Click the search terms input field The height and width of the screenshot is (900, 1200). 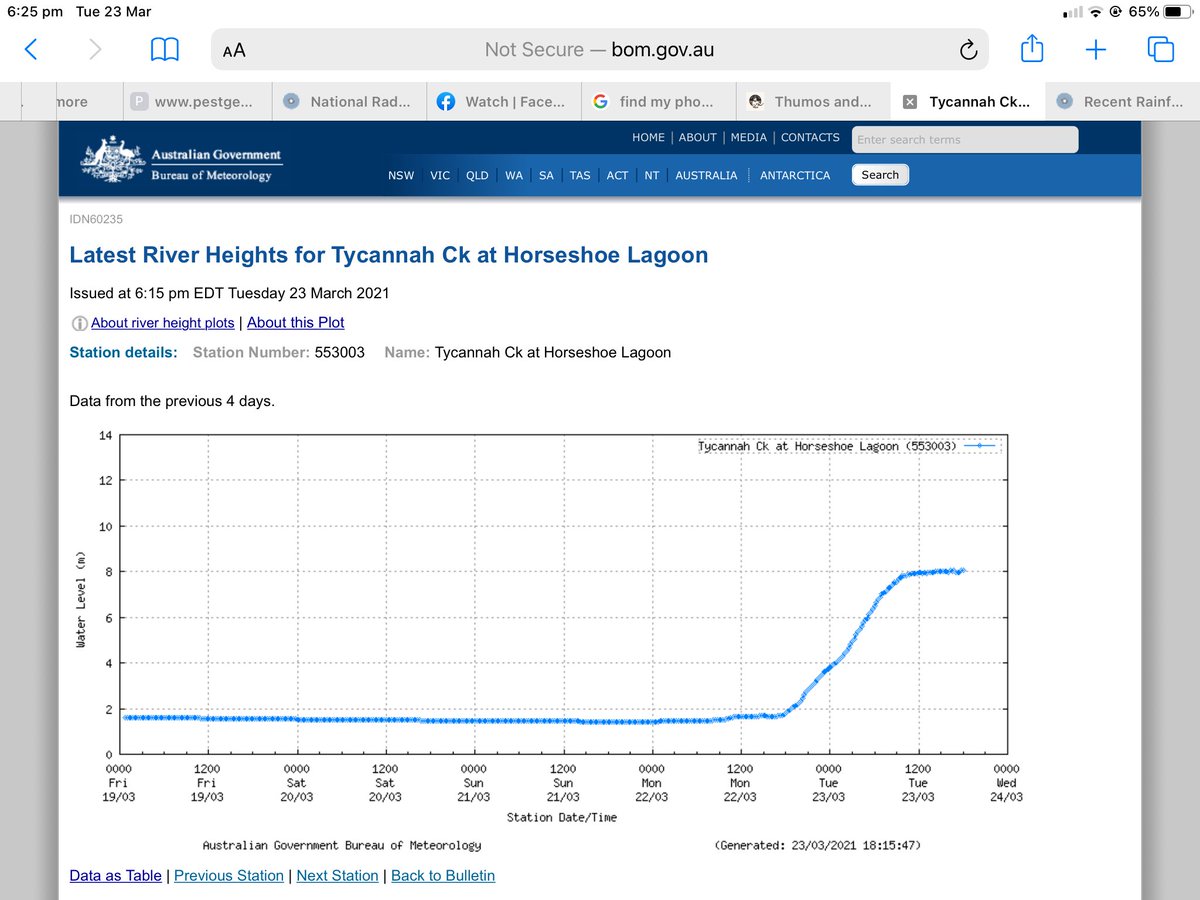(x=965, y=140)
